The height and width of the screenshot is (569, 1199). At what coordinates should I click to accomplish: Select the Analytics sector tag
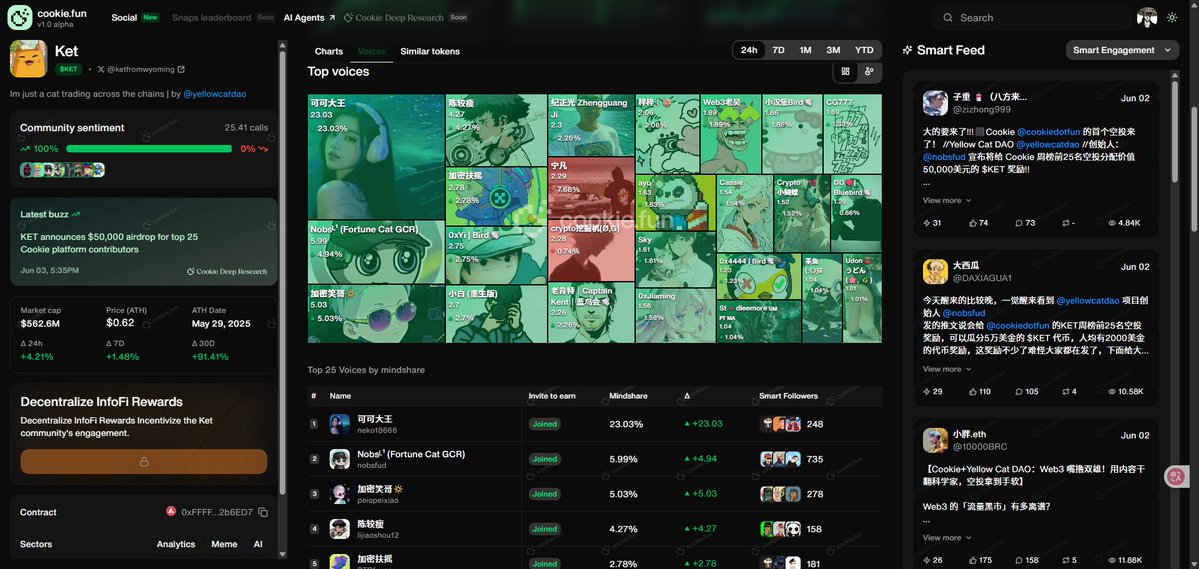pos(176,545)
